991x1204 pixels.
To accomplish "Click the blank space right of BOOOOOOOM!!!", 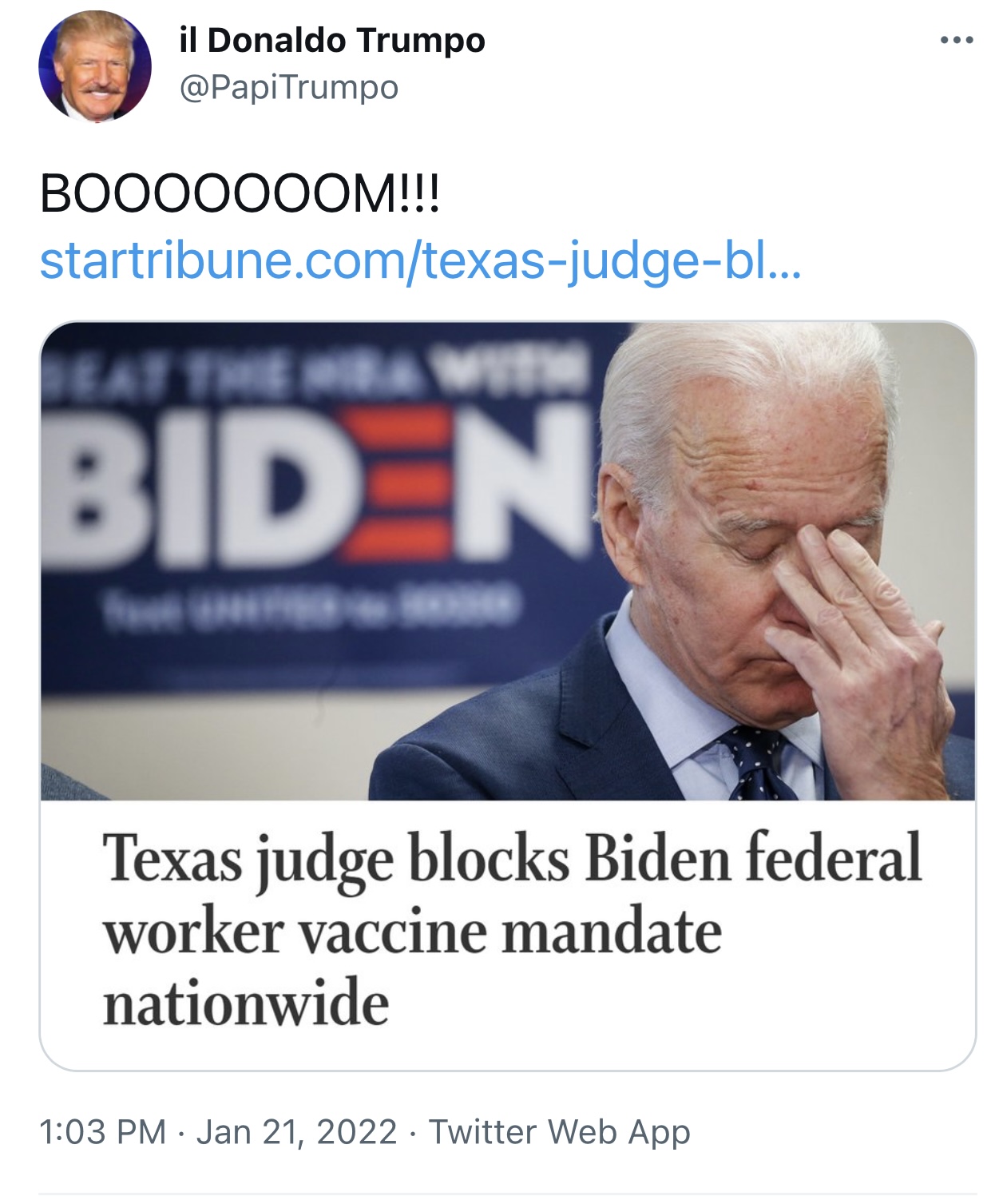I will point(703,193).
